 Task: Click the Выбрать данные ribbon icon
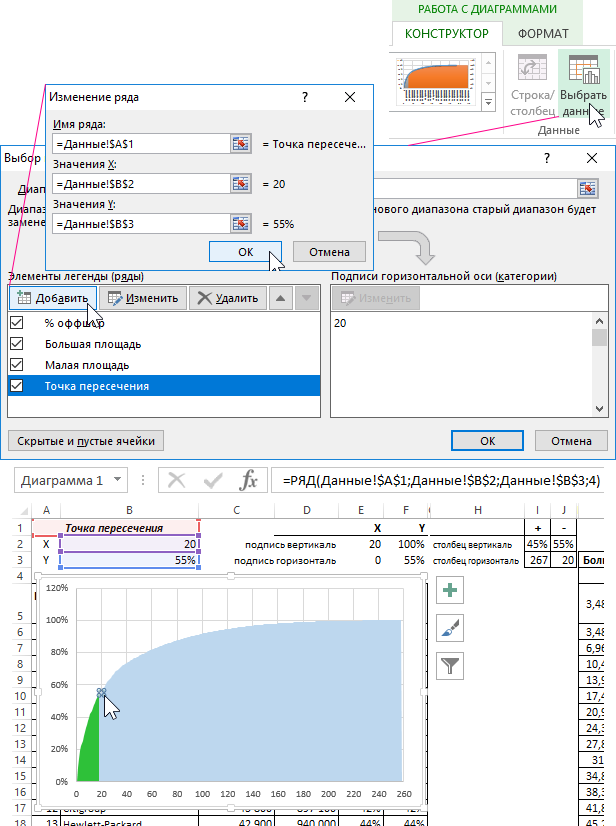pos(582,70)
